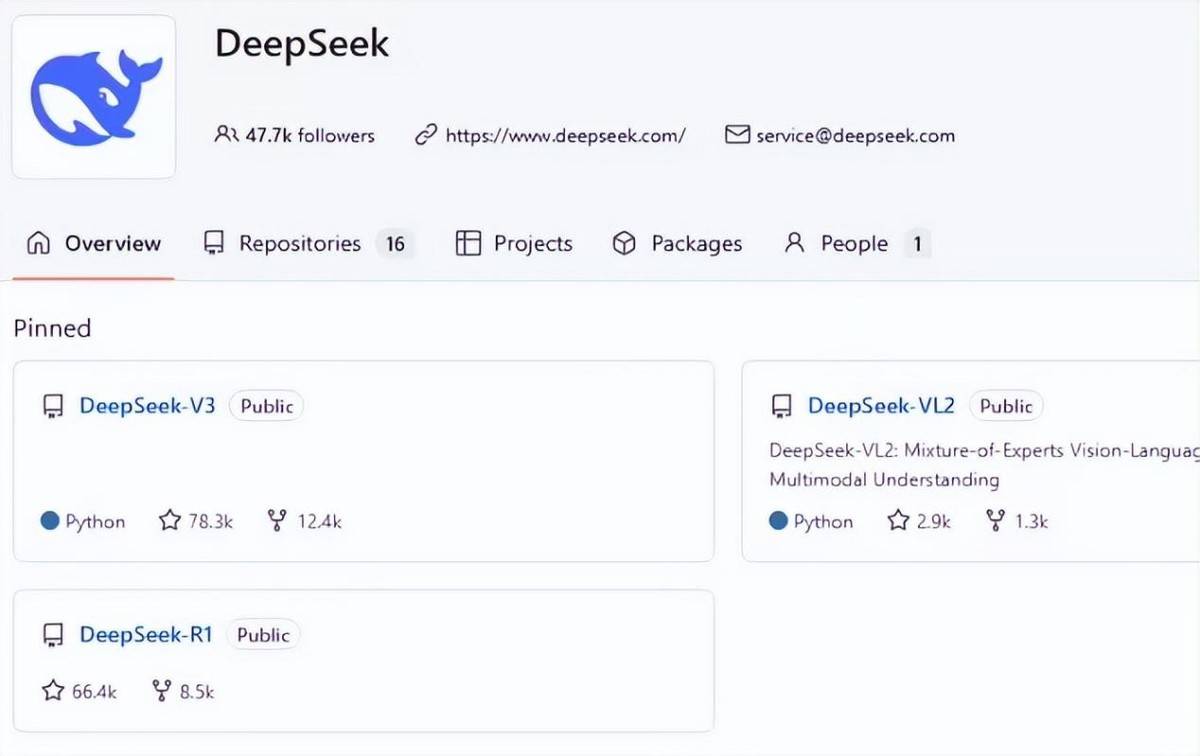
Task: Click the followers people icon
Action: pyautogui.click(x=226, y=135)
